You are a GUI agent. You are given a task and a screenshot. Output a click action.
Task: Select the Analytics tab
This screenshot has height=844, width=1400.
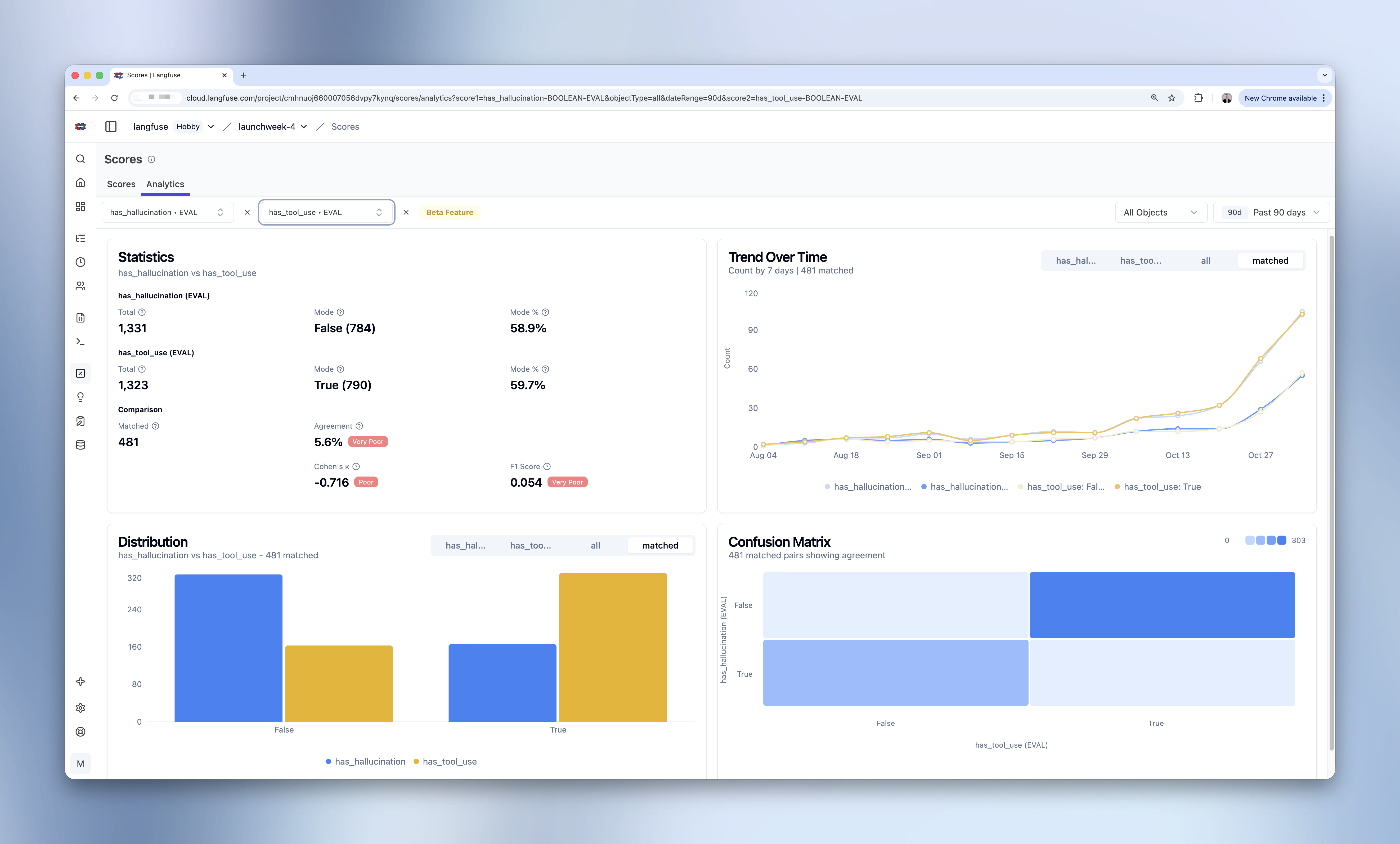point(165,184)
